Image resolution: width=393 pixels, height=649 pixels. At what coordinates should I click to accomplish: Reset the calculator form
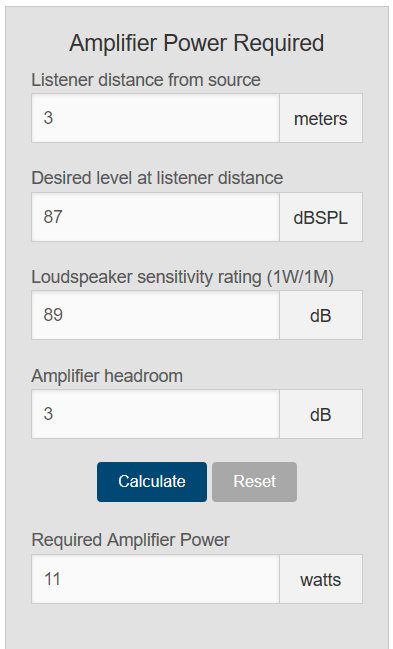click(x=254, y=482)
